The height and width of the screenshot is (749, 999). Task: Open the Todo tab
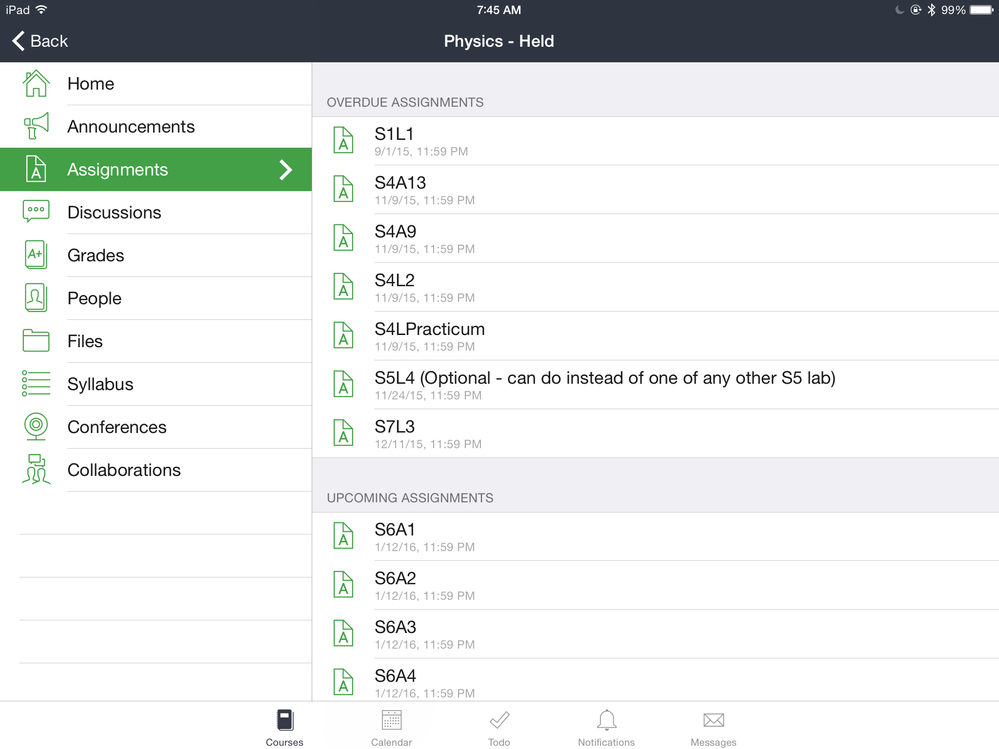(x=499, y=728)
